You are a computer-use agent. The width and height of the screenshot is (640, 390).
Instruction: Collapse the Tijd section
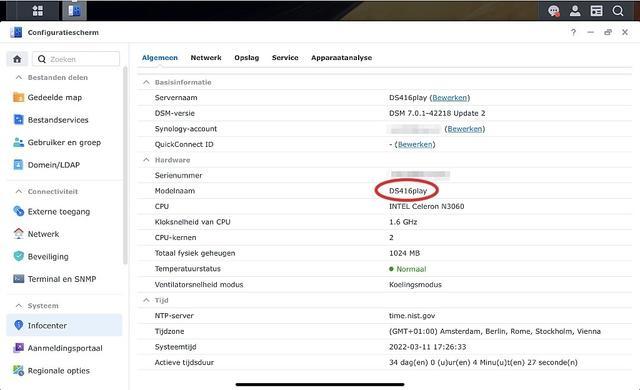tap(146, 300)
